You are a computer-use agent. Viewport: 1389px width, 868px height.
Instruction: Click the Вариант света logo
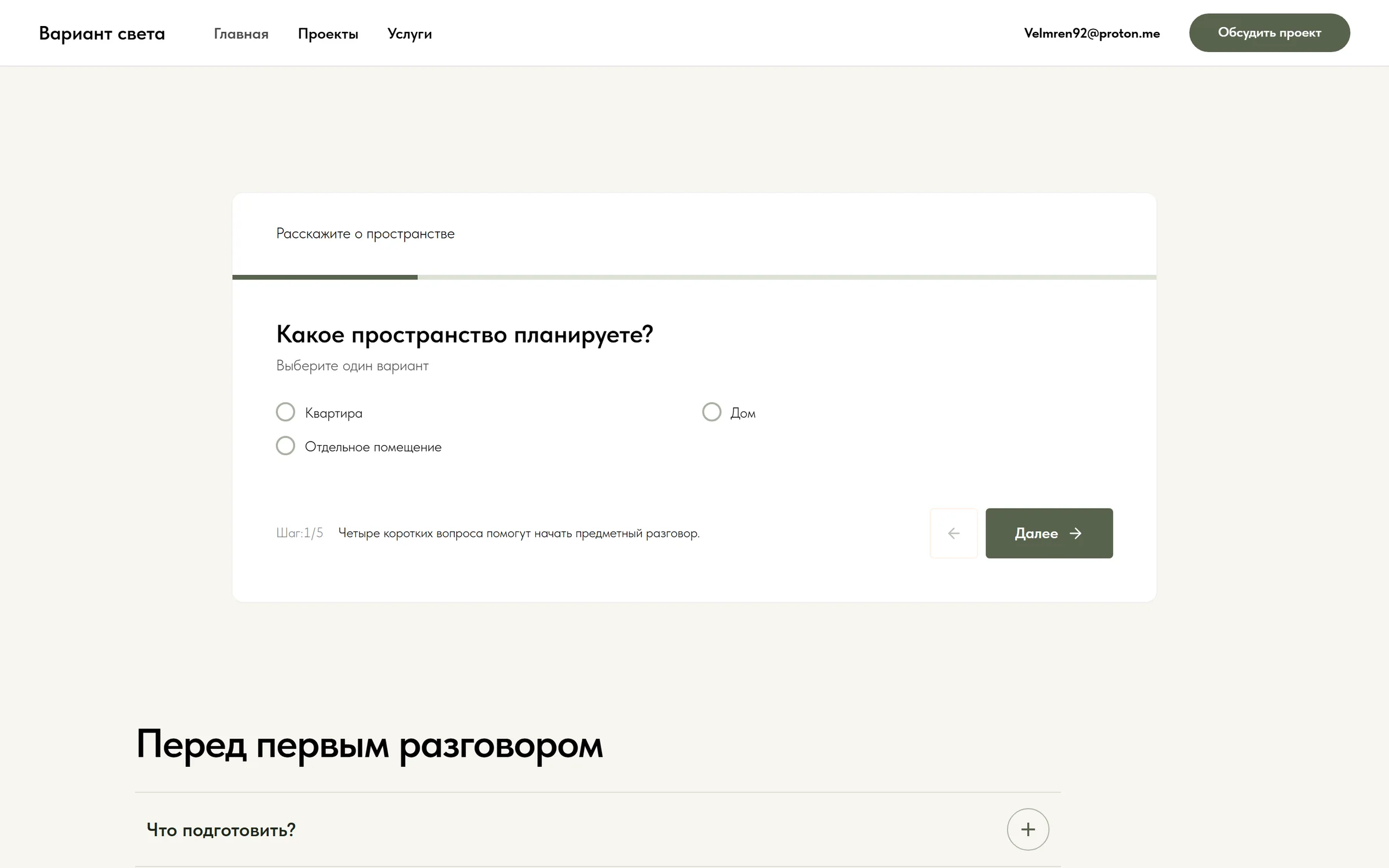[x=102, y=34]
